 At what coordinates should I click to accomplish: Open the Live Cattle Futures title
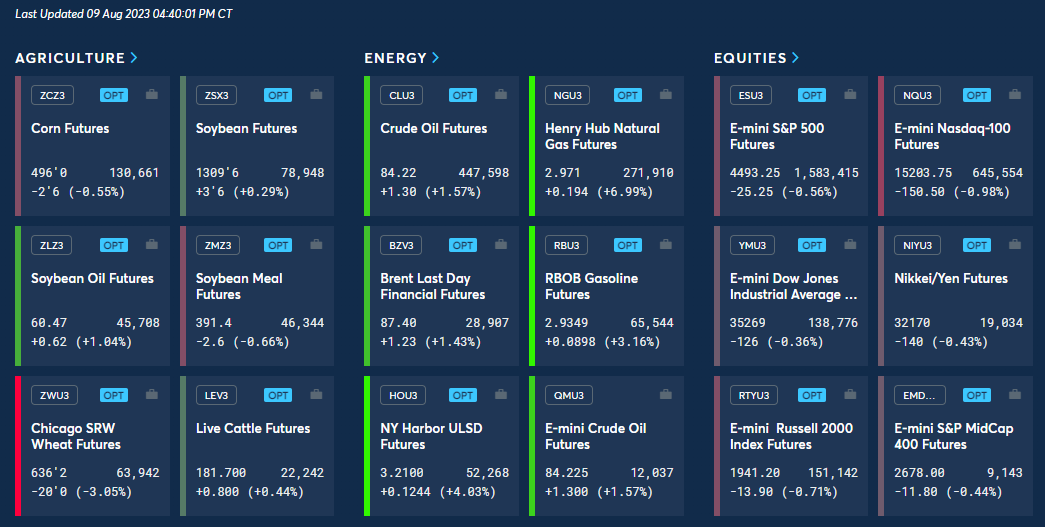(x=253, y=428)
